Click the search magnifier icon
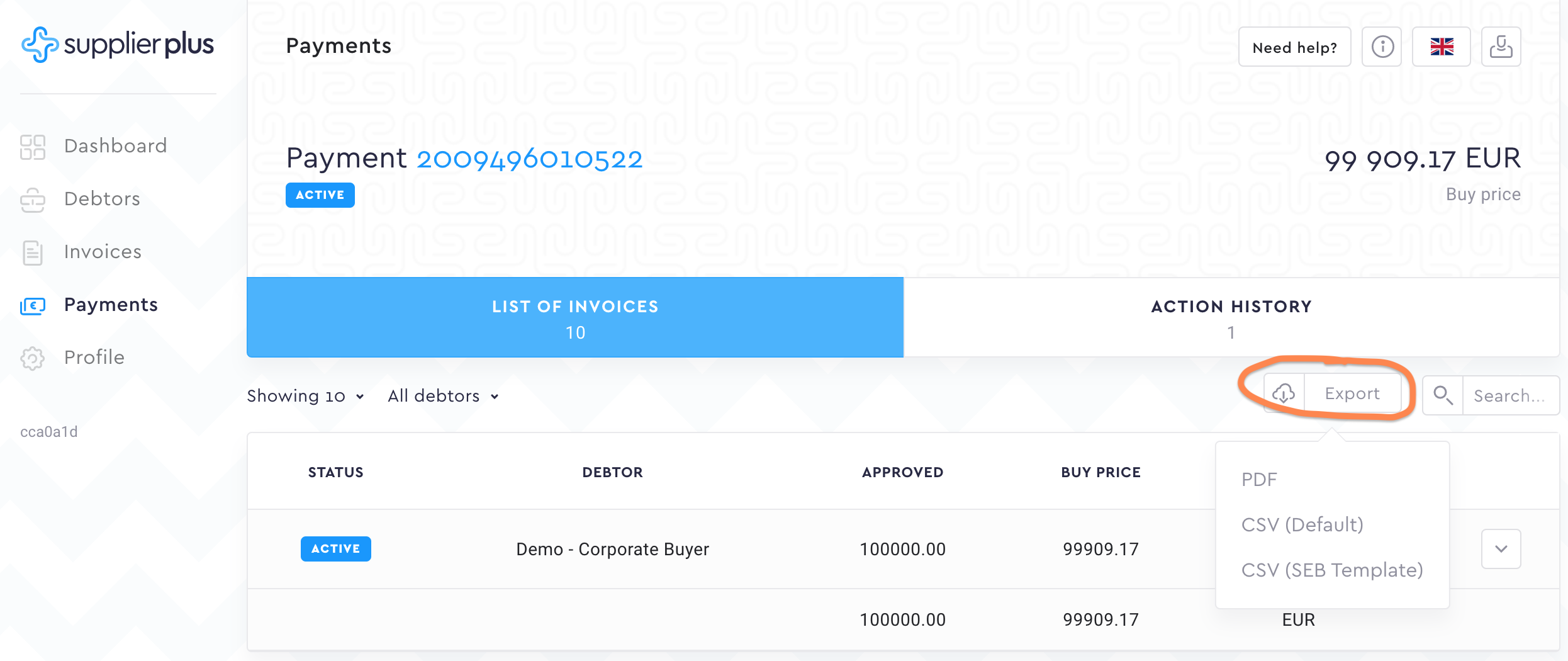The height and width of the screenshot is (661, 1568). click(1443, 395)
